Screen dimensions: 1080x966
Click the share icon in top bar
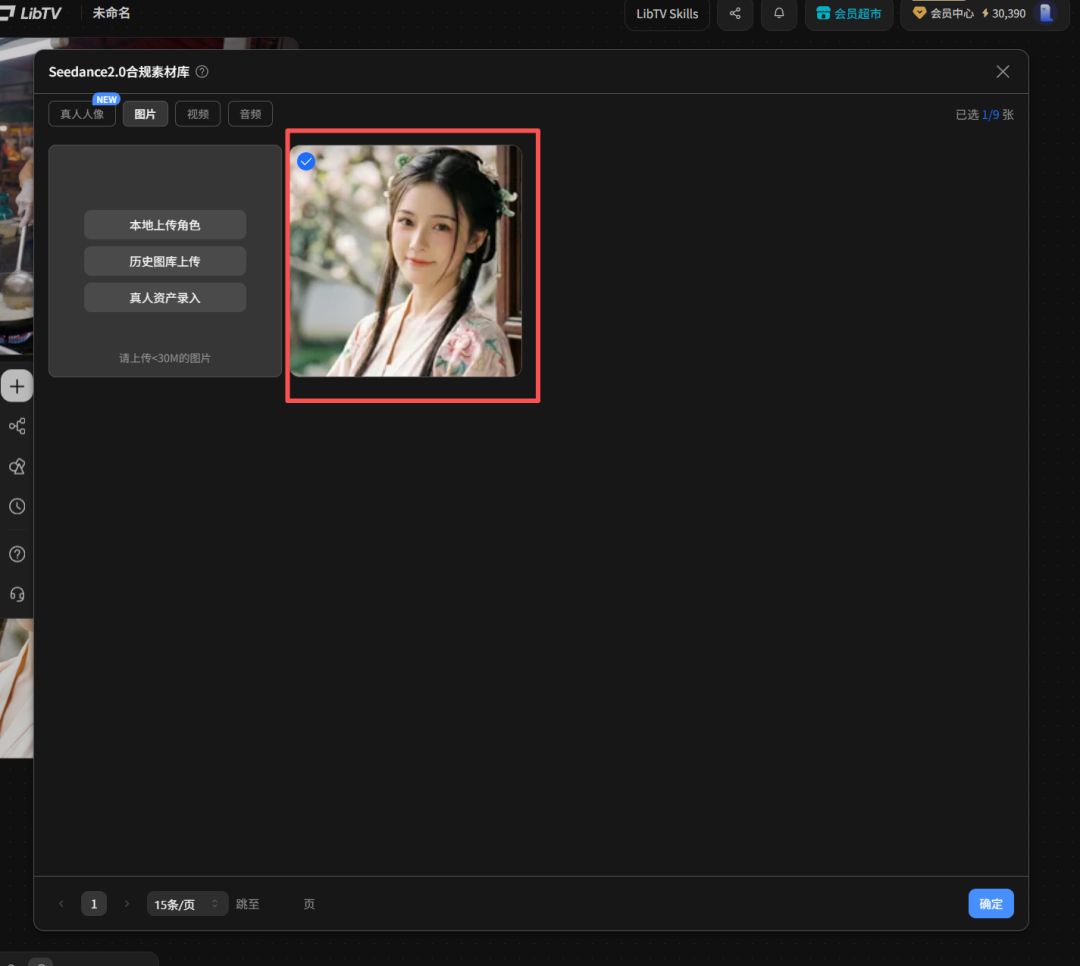tap(735, 14)
